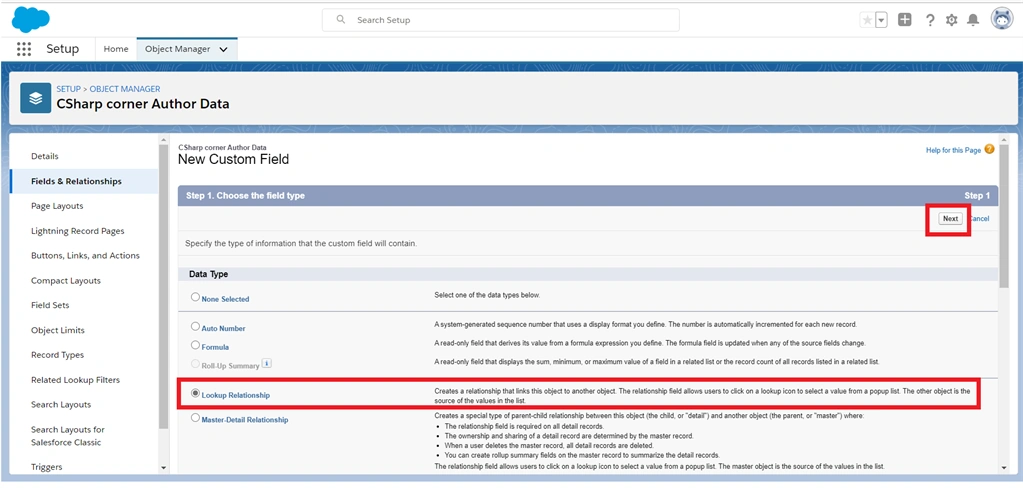Click the object layers icon in header
The width and height of the screenshot is (1023, 488).
point(36,98)
